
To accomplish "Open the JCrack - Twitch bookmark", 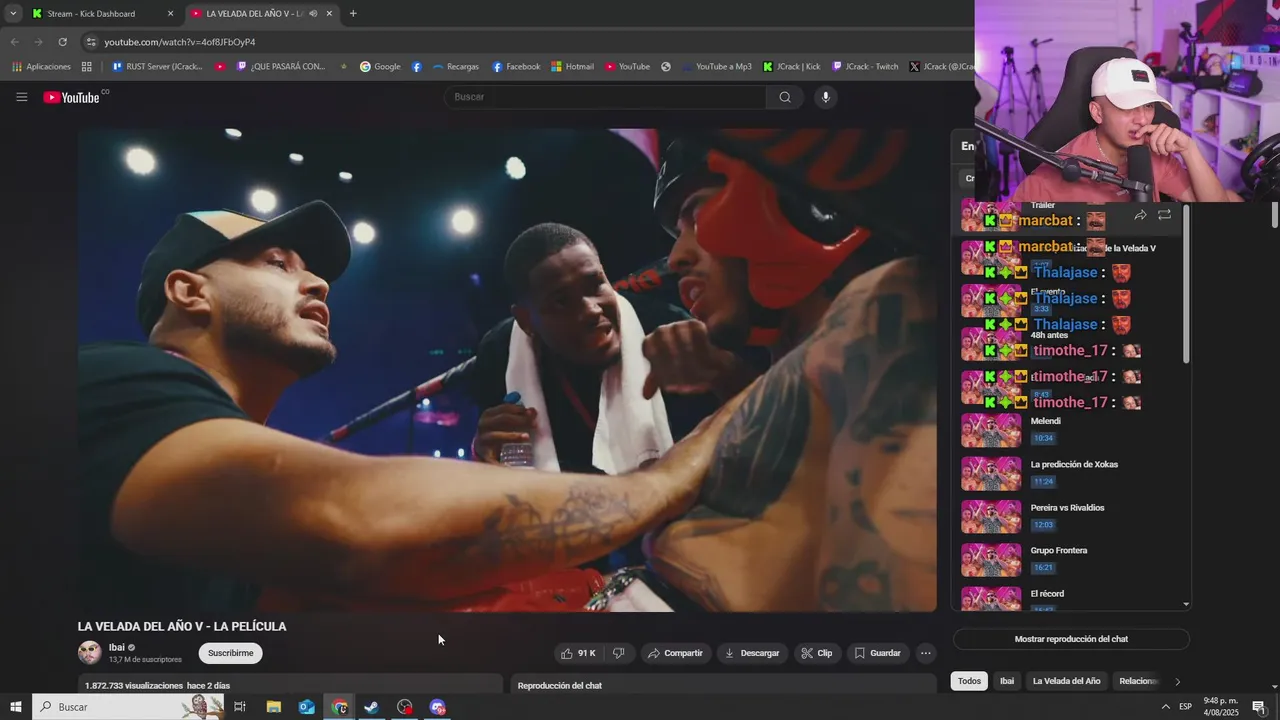I will point(865,67).
